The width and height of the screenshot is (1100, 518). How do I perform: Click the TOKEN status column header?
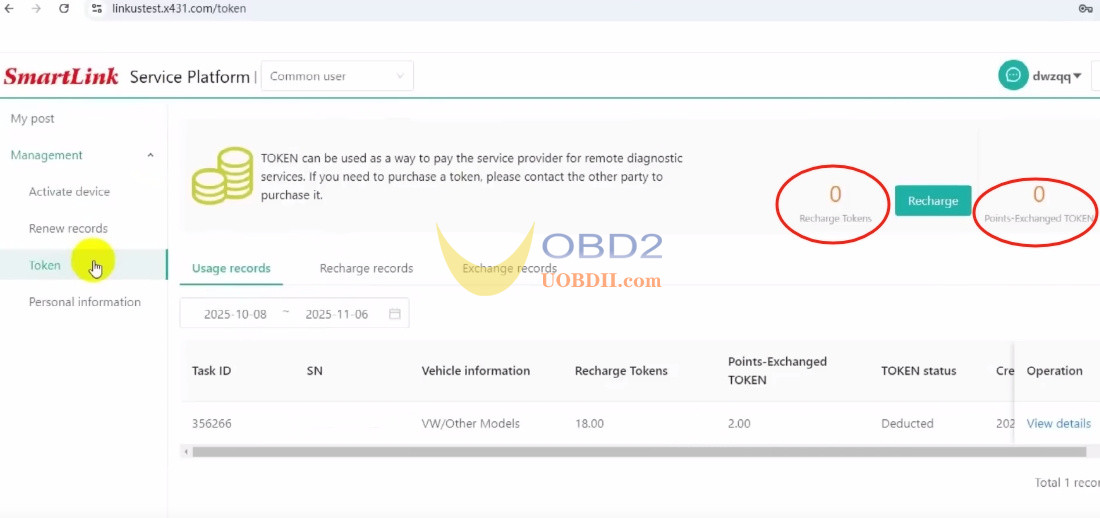click(x=918, y=371)
